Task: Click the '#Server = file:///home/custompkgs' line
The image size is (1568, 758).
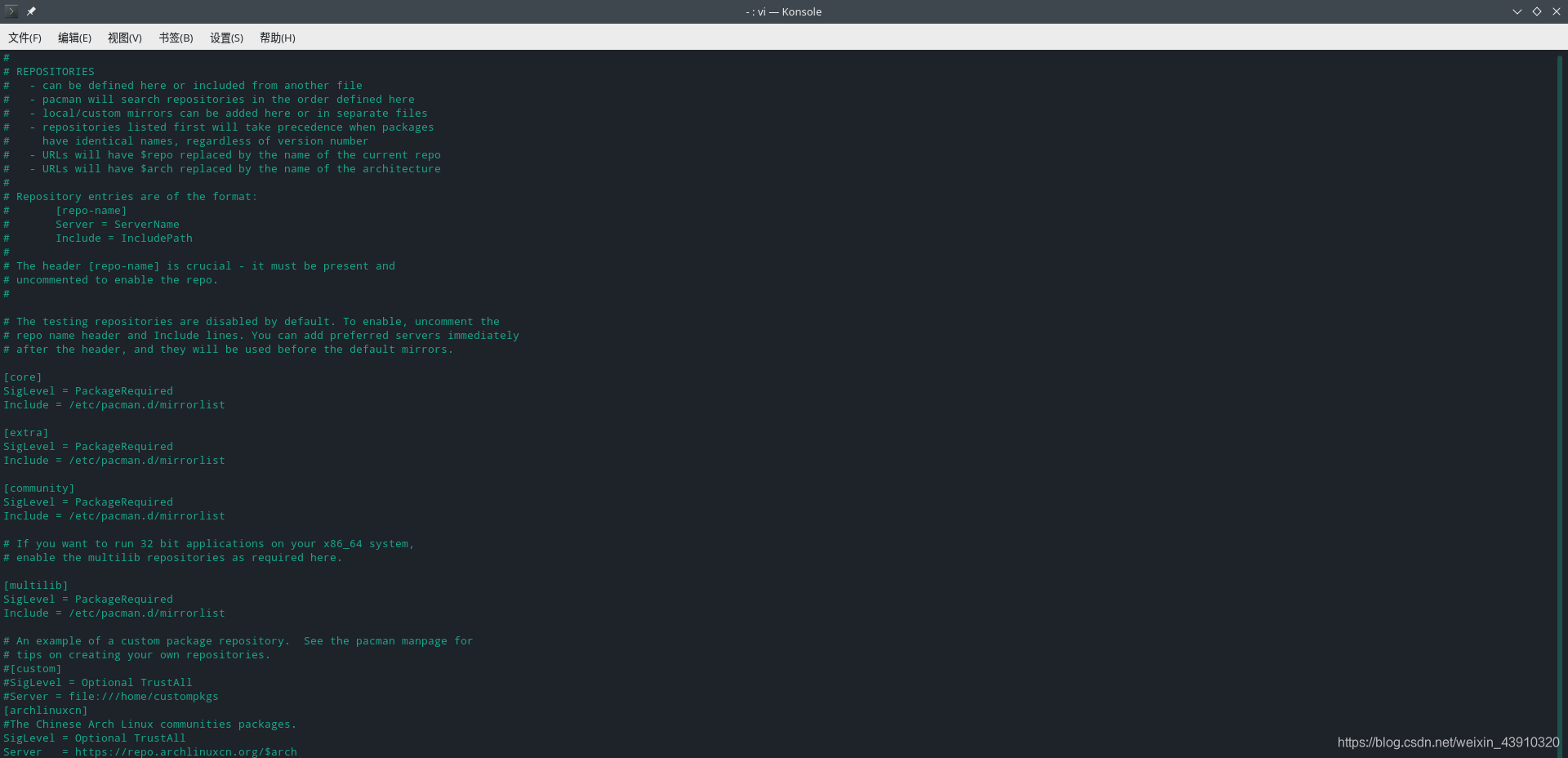Action: 111,697
